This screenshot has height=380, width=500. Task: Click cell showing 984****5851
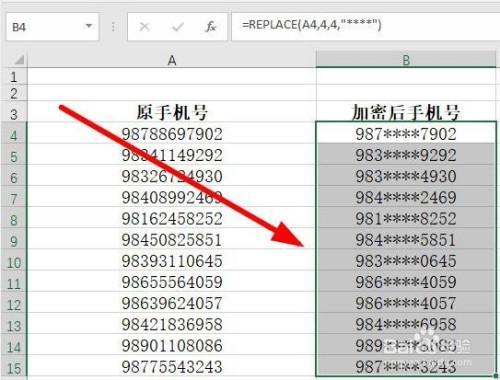[x=406, y=239]
